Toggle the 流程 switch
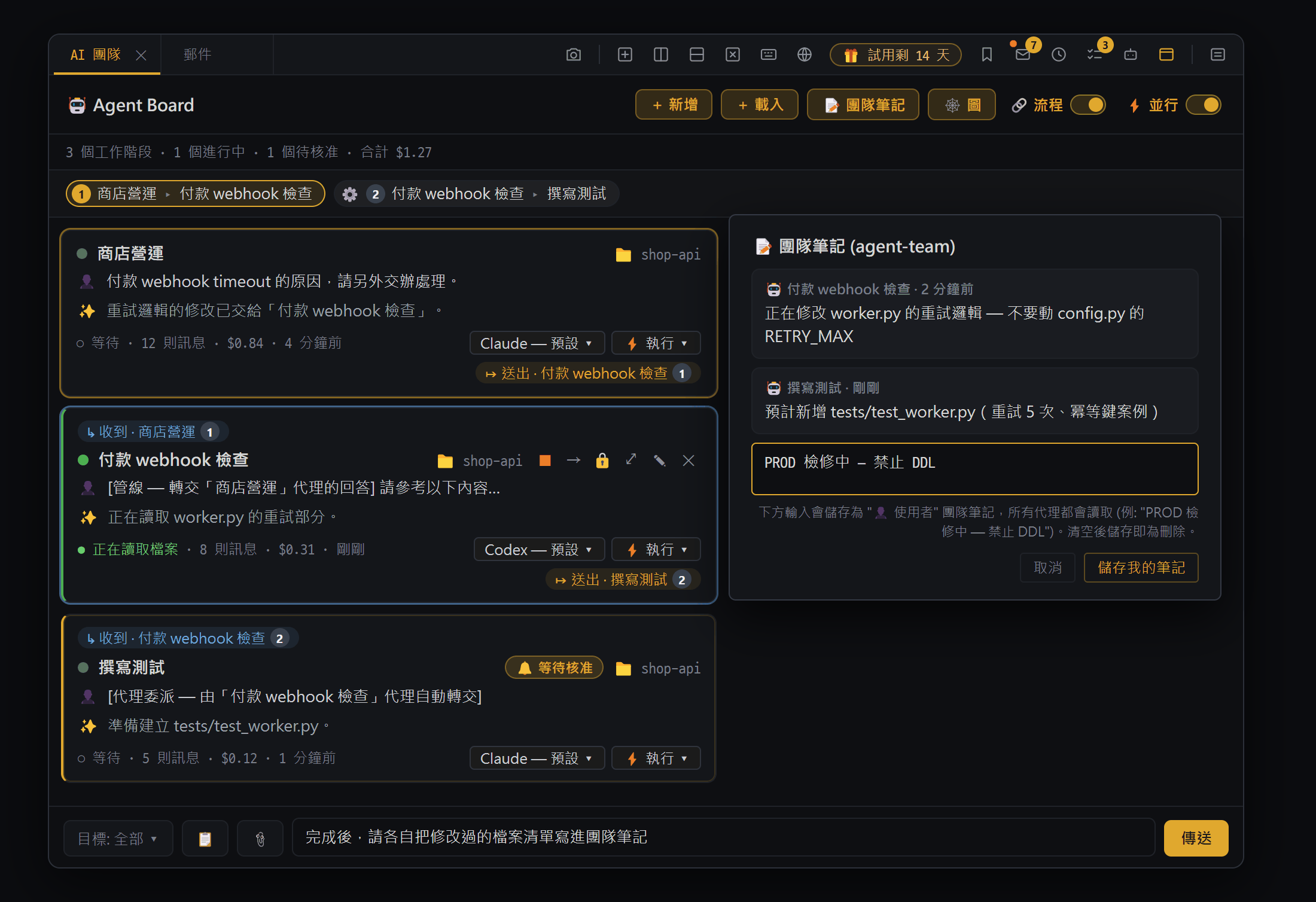This screenshot has height=902, width=1316. tap(1088, 105)
